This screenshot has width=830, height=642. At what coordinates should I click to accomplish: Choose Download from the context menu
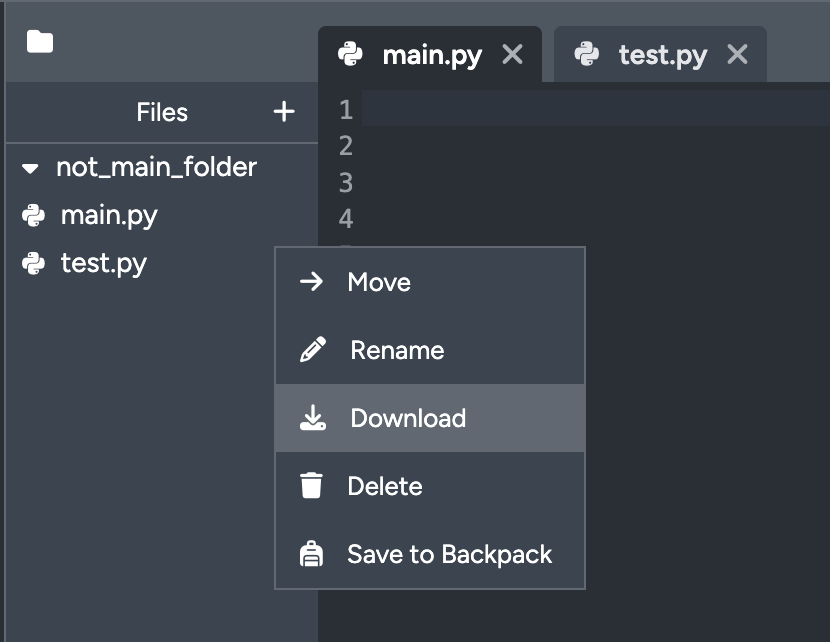tap(408, 418)
